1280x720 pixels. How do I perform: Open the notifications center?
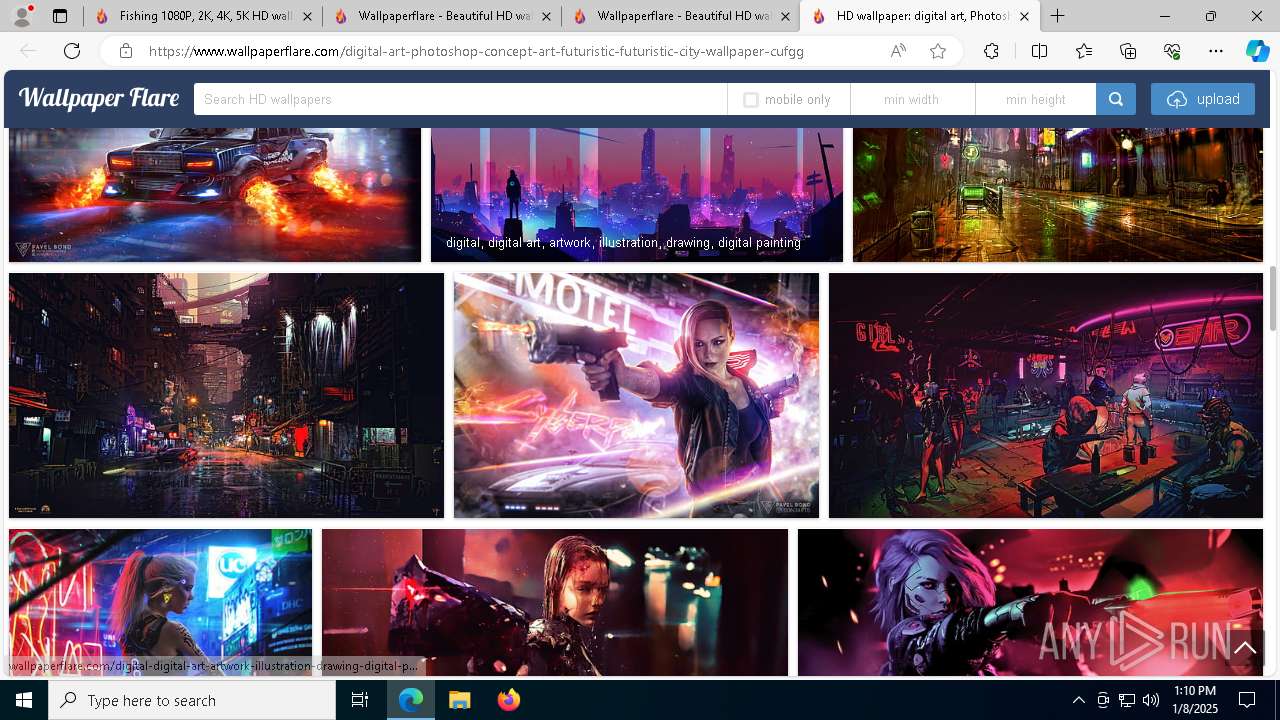[x=1247, y=700]
